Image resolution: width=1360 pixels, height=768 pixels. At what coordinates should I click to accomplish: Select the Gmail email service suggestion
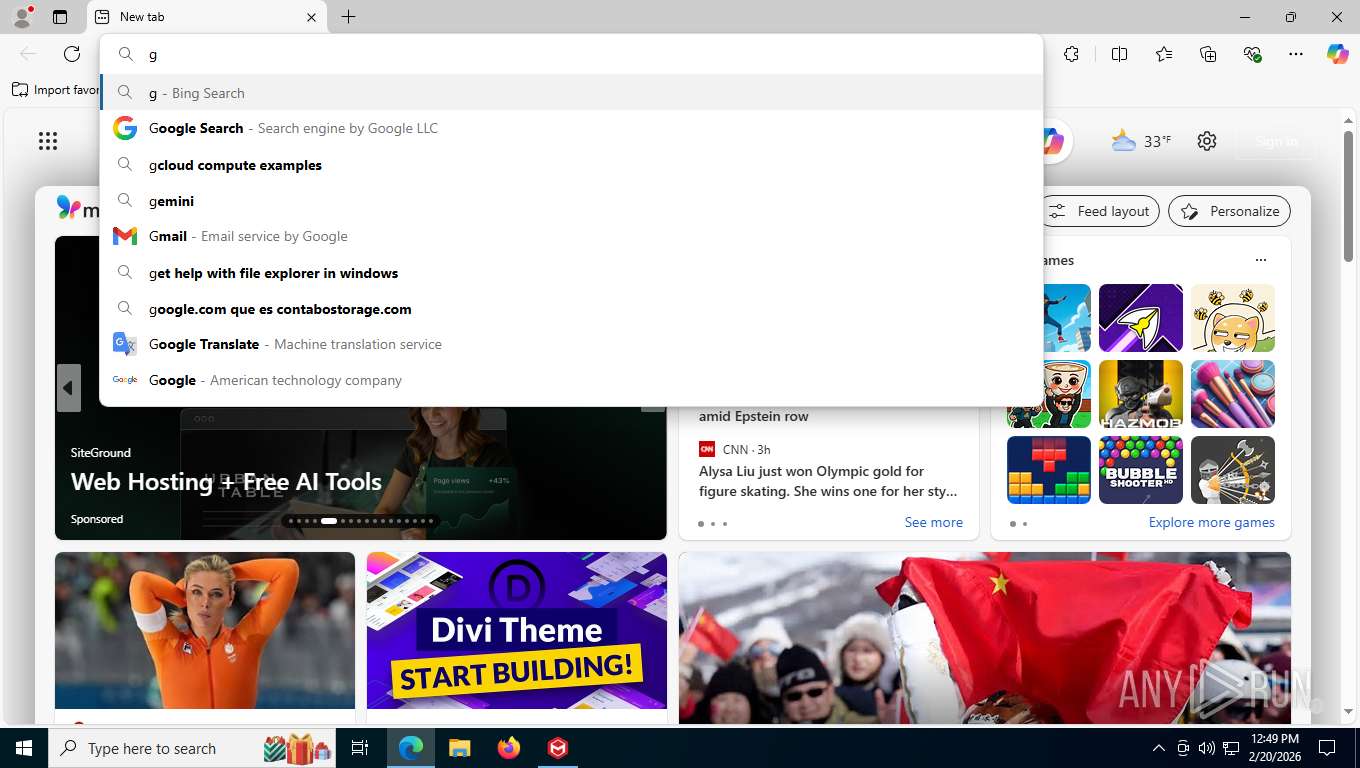click(x=571, y=236)
